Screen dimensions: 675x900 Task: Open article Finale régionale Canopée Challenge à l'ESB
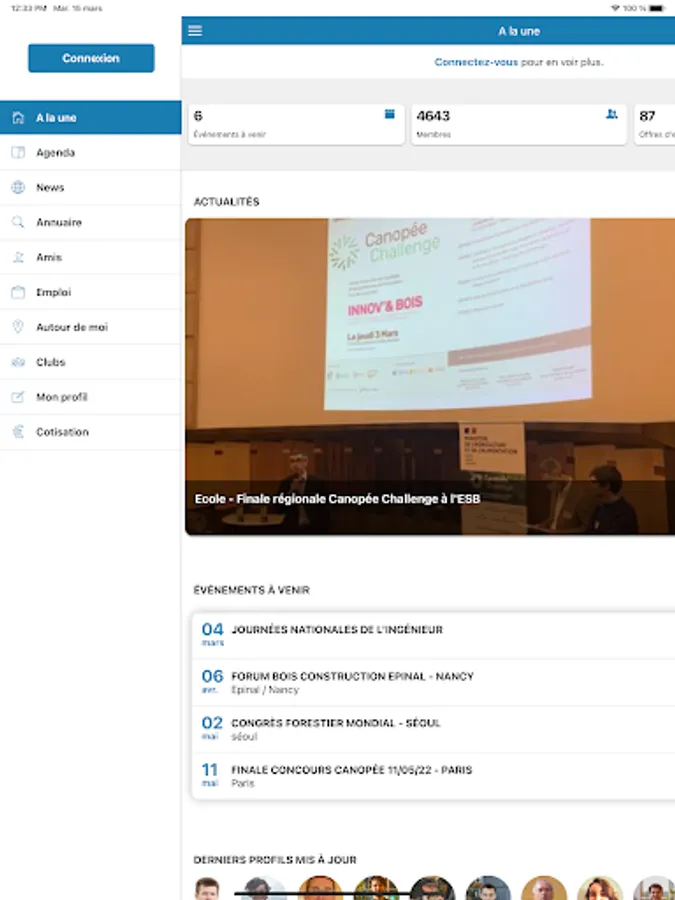pyautogui.click(x=338, y=499)
